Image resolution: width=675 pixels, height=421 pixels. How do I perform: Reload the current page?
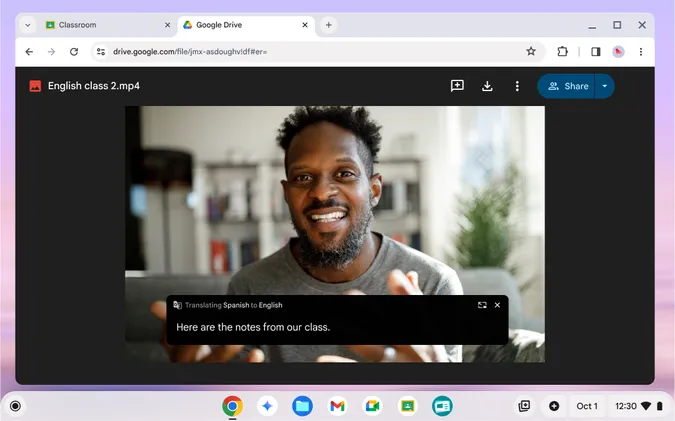[73, 52]
